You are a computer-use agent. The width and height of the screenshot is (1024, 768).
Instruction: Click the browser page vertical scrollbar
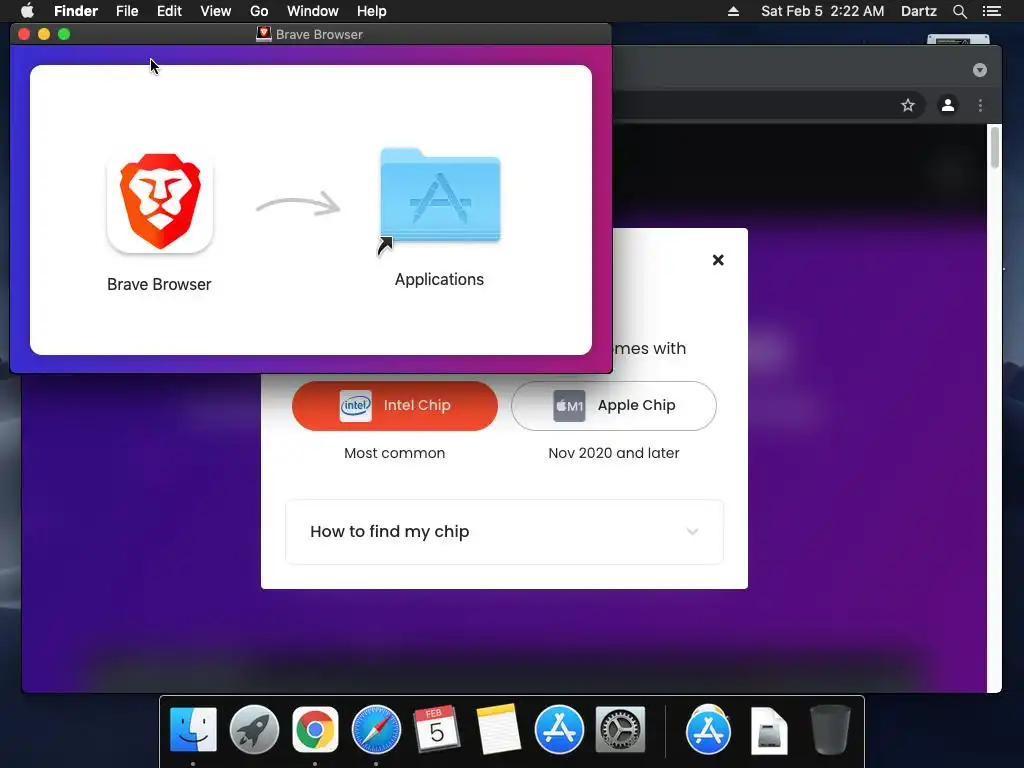point(994,148)
